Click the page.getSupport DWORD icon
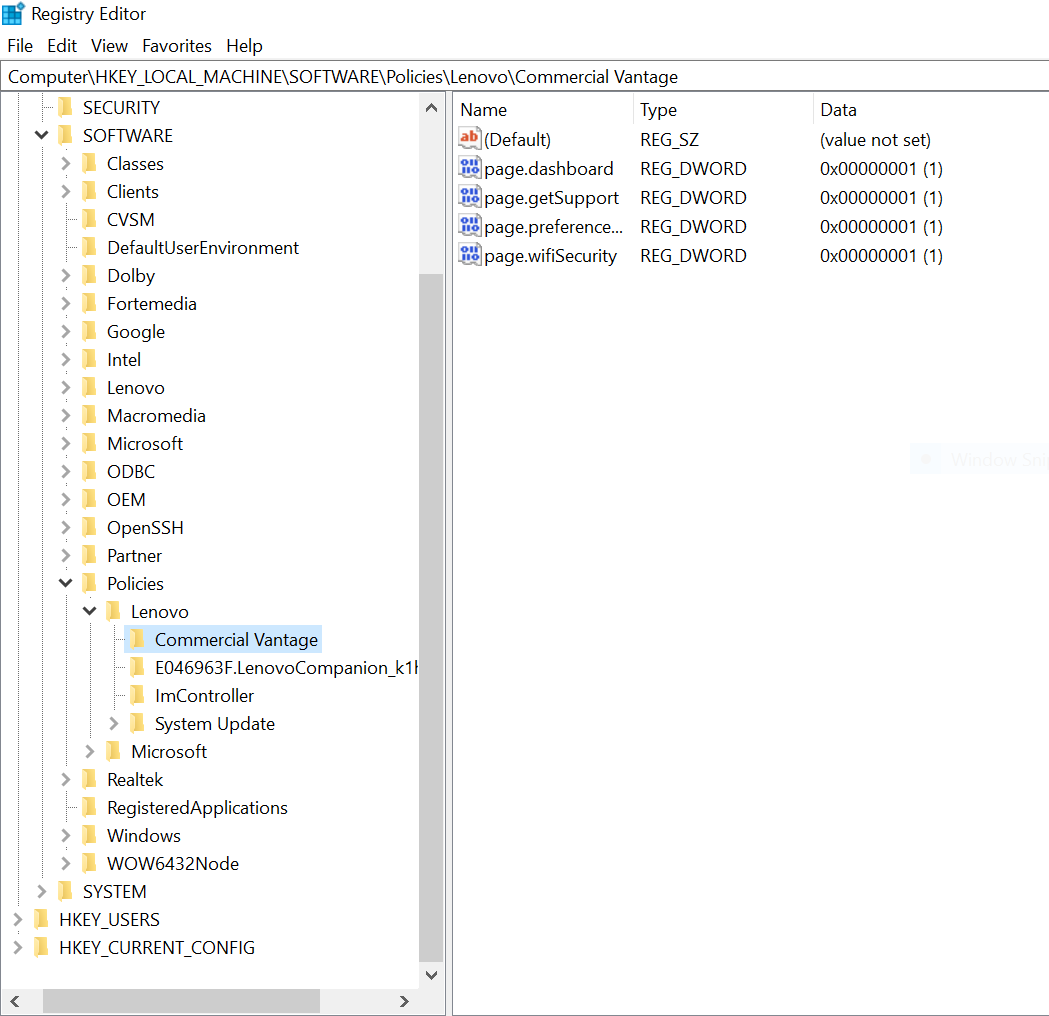Viewport: 1049px width, 1016px height. (470, 197)
